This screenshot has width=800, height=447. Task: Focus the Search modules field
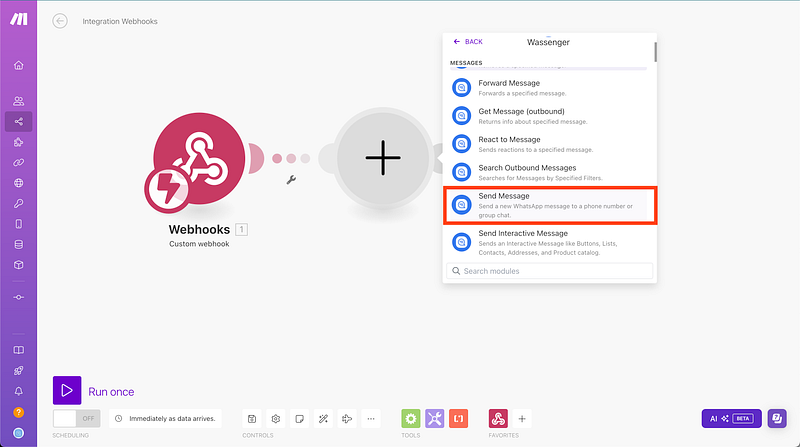[551, 271]
